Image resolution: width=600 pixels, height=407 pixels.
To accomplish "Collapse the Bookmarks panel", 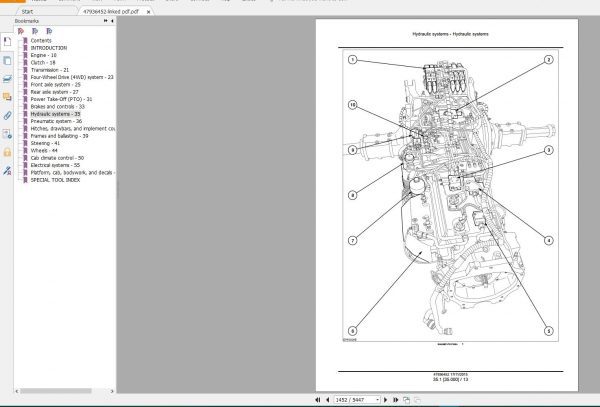I will tap(111, 20).
